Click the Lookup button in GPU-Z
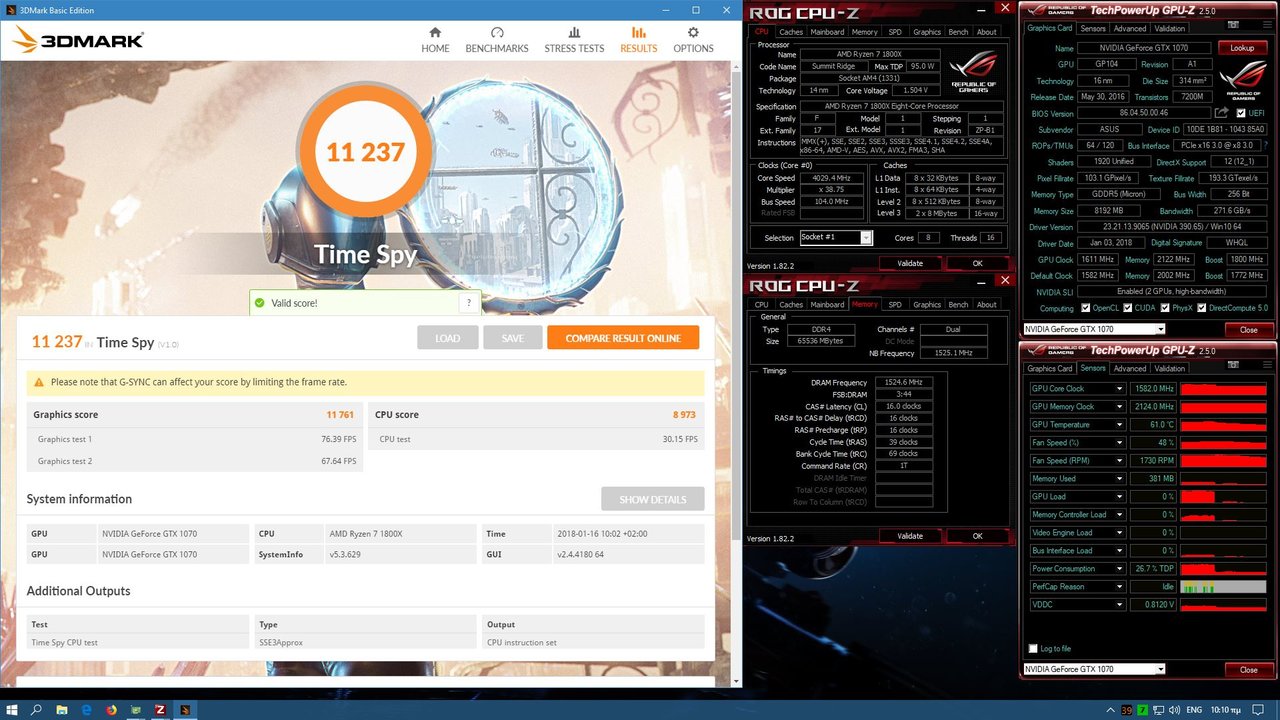The height and width of the screenshot is (720, 1280). click(1242, 48)
